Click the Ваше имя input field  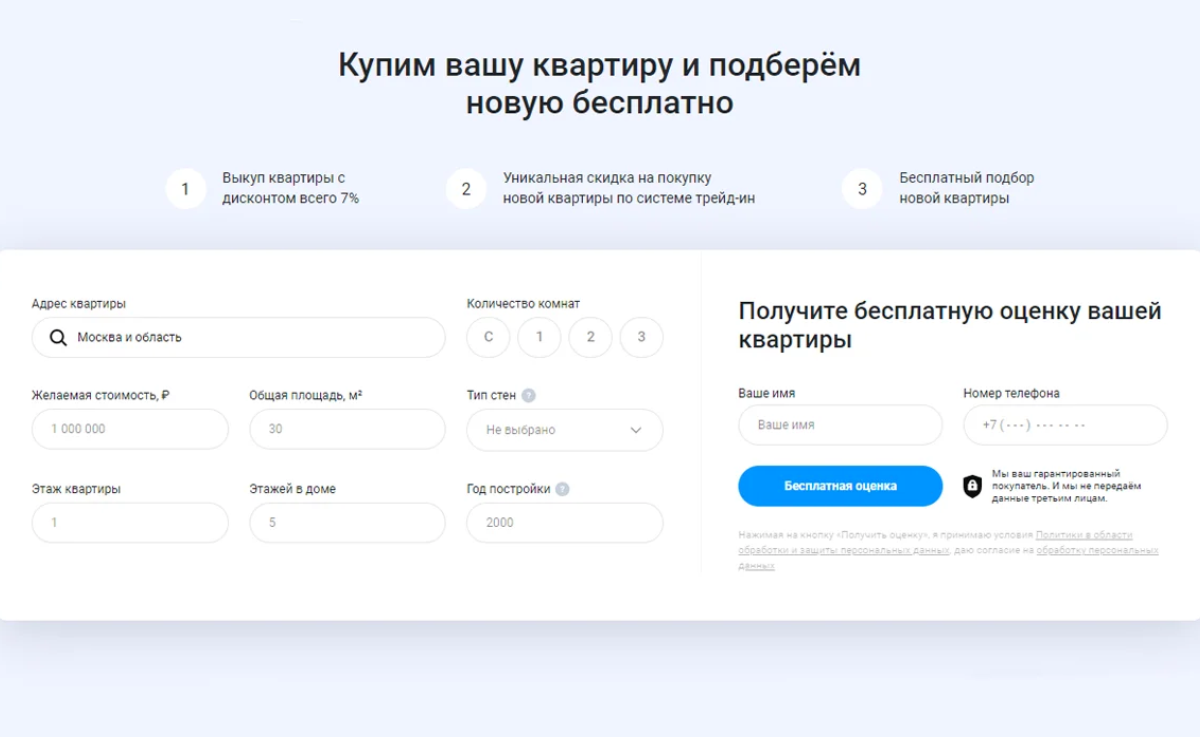tap(840, 425)
